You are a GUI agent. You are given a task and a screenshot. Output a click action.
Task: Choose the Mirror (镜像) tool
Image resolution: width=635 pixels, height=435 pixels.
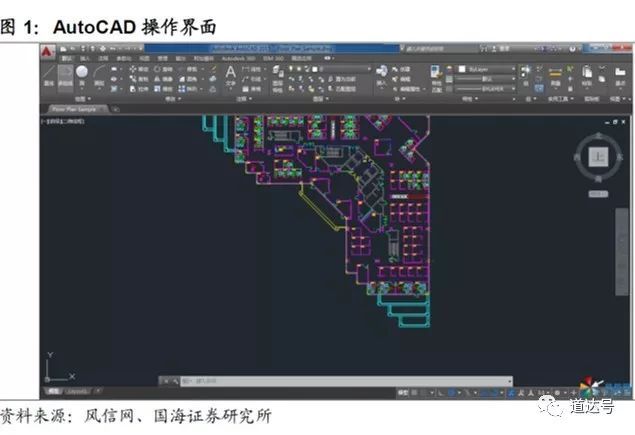162,79
